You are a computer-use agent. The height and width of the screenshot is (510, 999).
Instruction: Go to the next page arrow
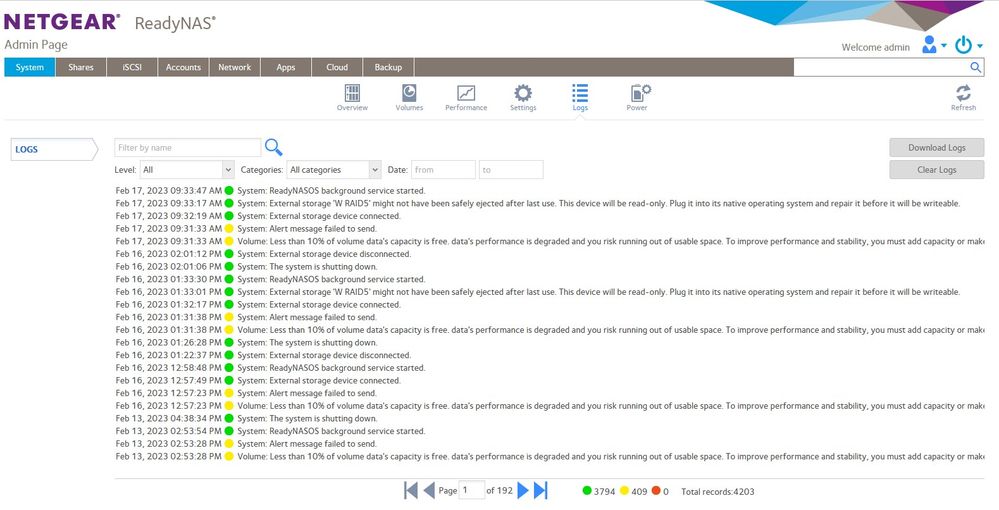[523, 490]
